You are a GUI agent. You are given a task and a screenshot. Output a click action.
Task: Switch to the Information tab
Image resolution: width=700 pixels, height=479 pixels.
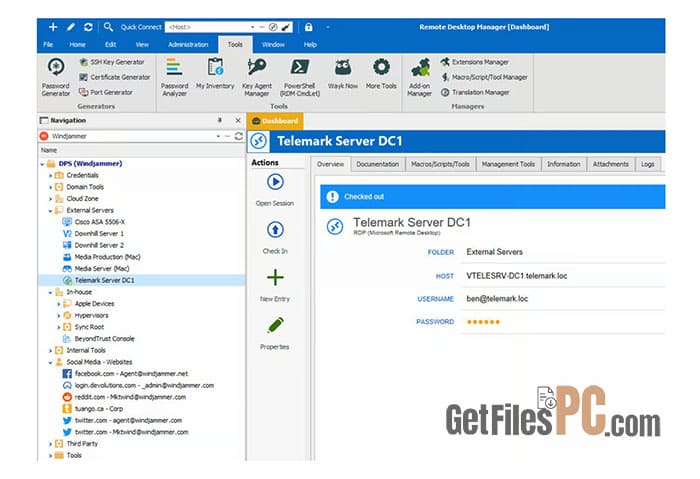pos(564,164)
